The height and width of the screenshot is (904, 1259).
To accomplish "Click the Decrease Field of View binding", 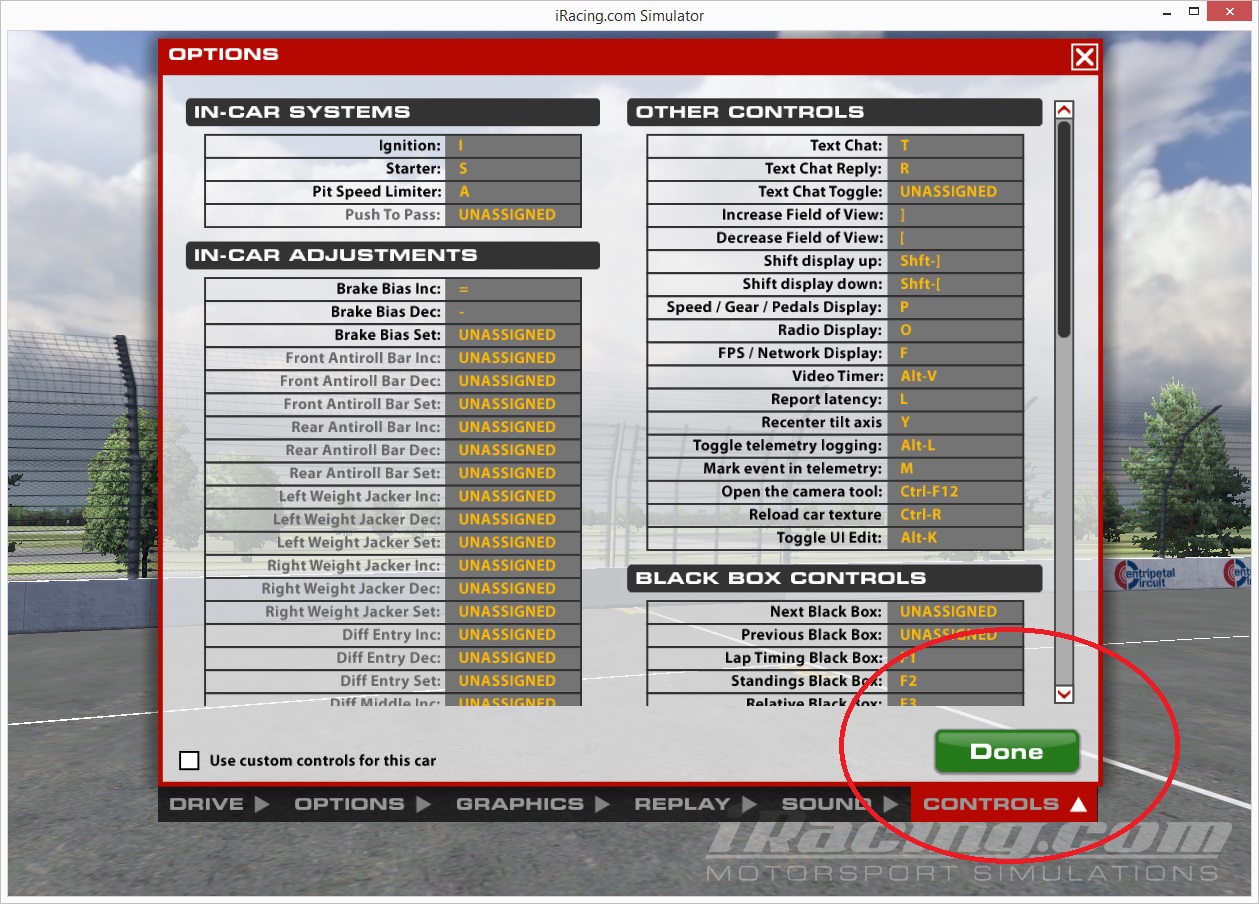I will 955,238.
